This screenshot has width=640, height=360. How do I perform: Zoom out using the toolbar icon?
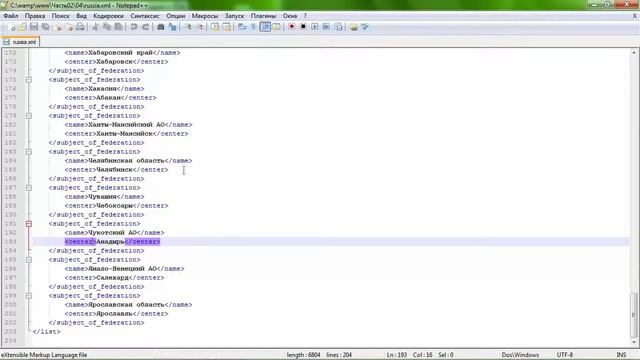point(200,27)
